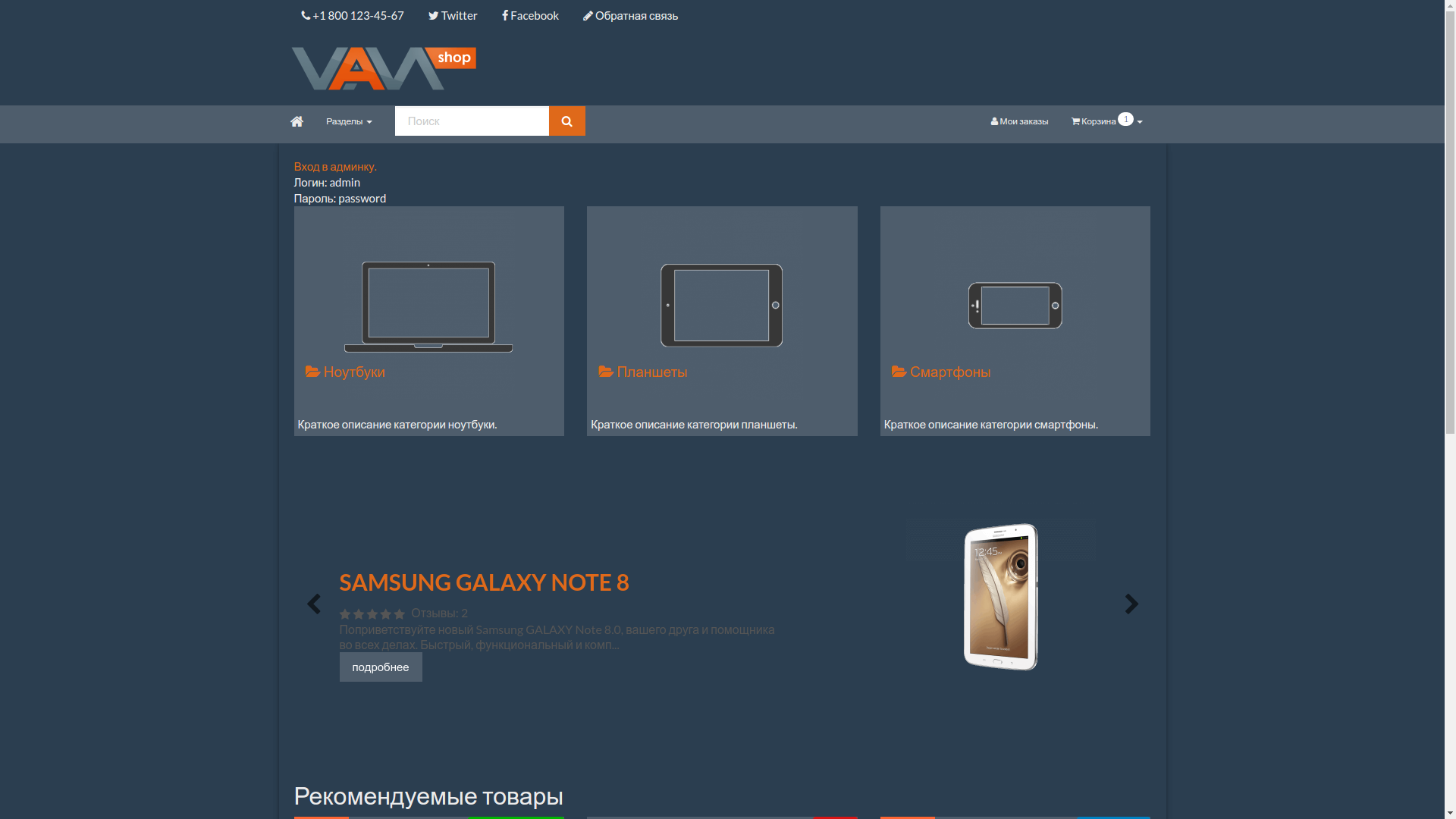Open the Корзина cart dropdown
1456x819 pixels.
(x=1106, y=121)
